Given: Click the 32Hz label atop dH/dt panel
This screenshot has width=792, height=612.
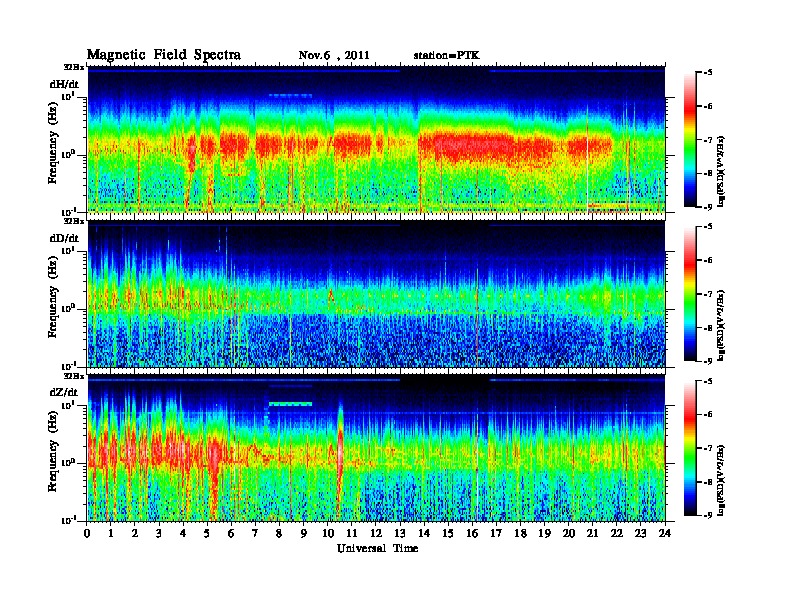Looking at the screenshot, I should (73, 67).
